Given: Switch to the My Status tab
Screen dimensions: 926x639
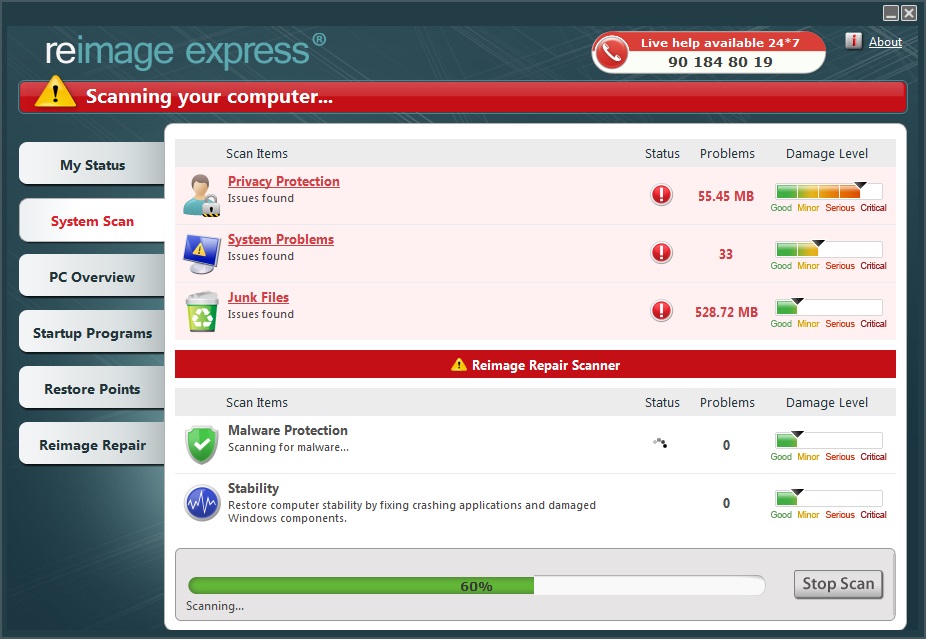Looking at the screenshot, I should pyautogui.click(x=92, y=164).
